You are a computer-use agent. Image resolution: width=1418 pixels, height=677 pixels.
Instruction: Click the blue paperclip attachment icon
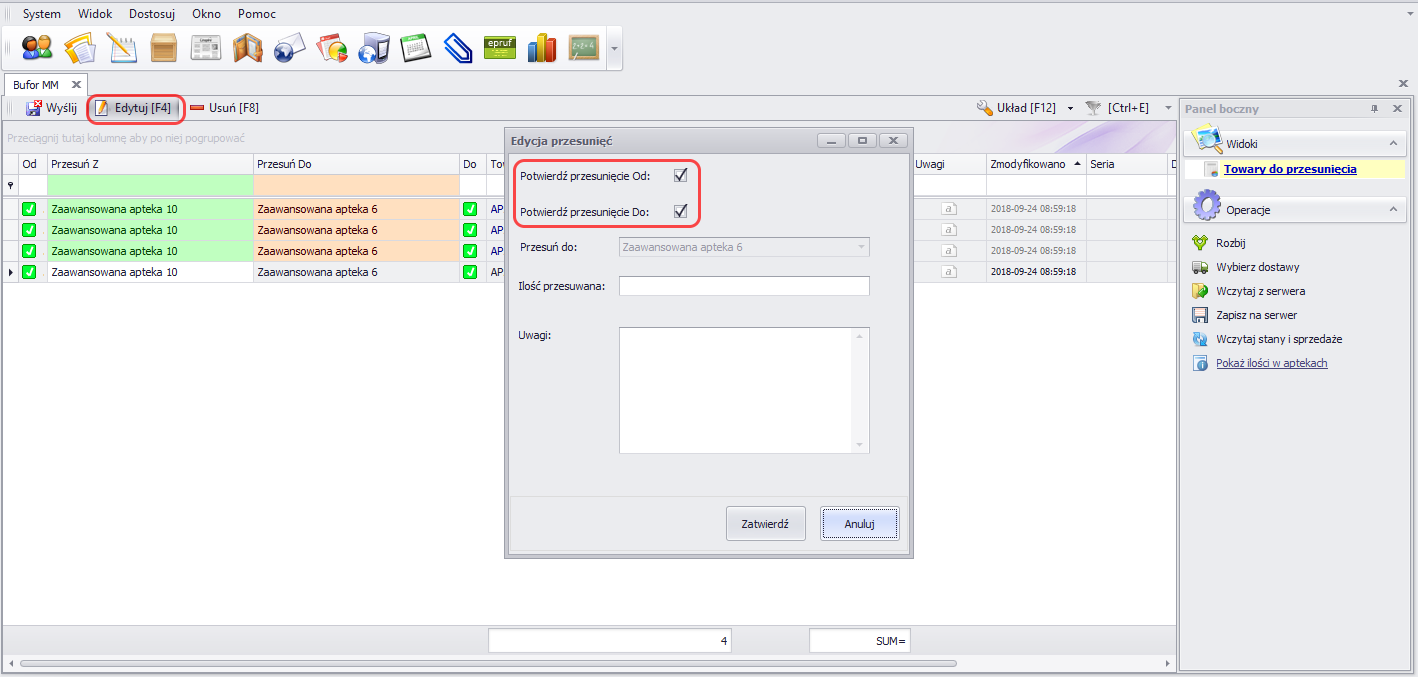[457, 48]
